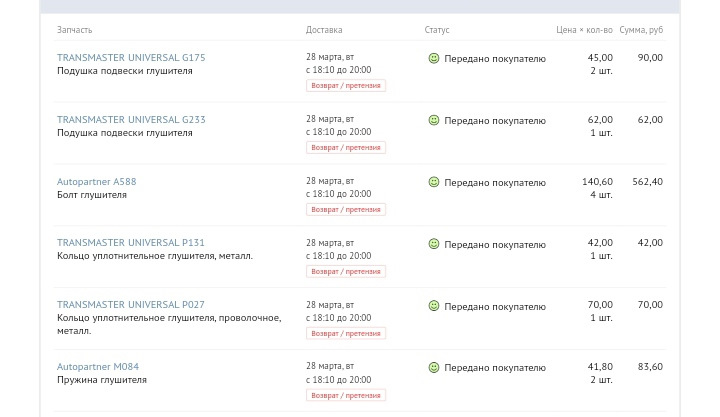Open TRANSMASTER UNIVERSAL P131 part link
This screenshot has width=720, height=417.
click(130, 242)
